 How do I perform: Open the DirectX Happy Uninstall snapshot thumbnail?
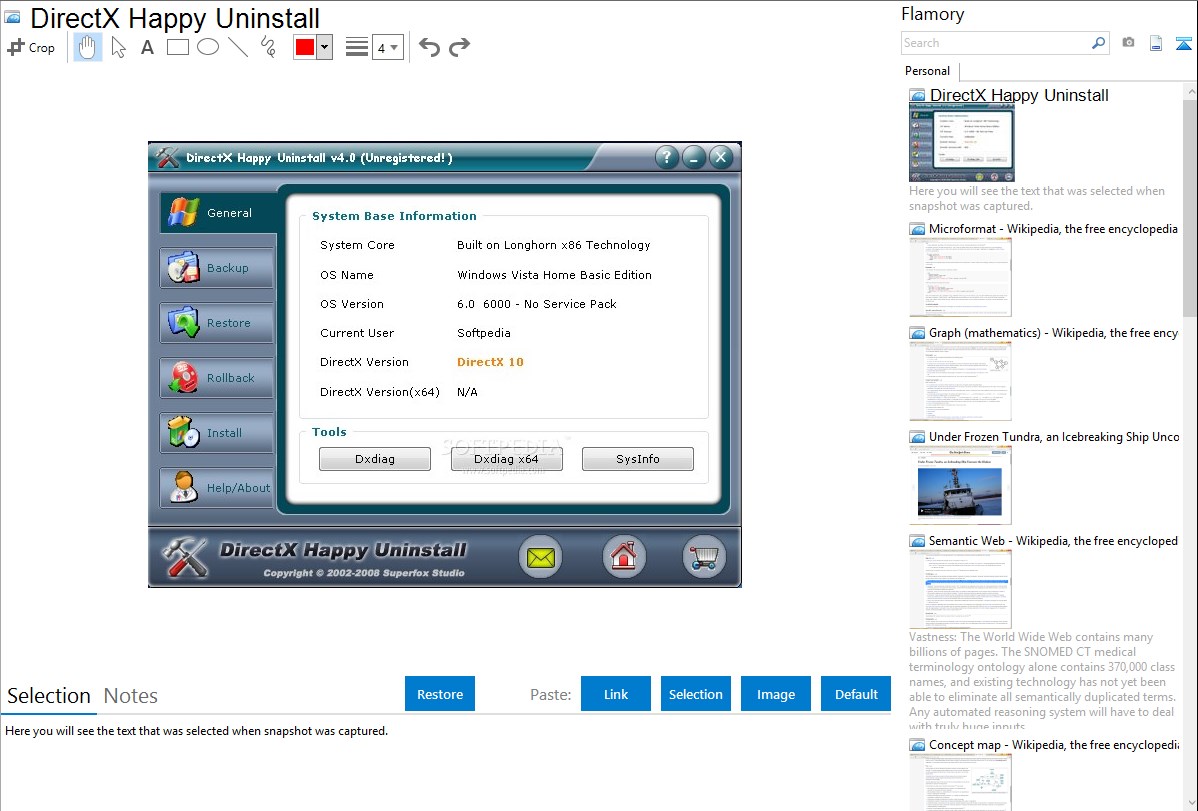click(x=962, y=143)
